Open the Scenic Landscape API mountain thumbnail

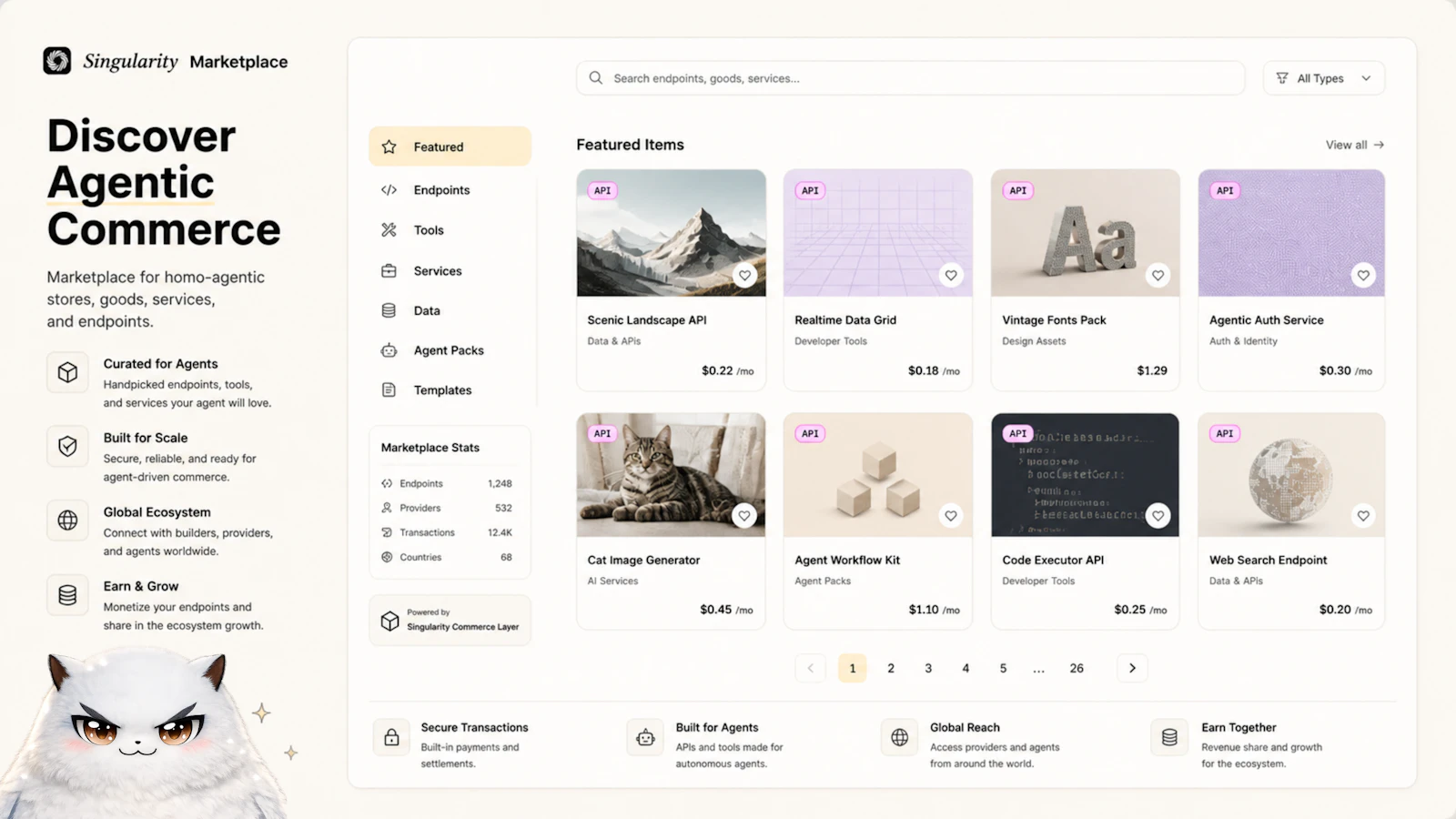tap(672, 233)
